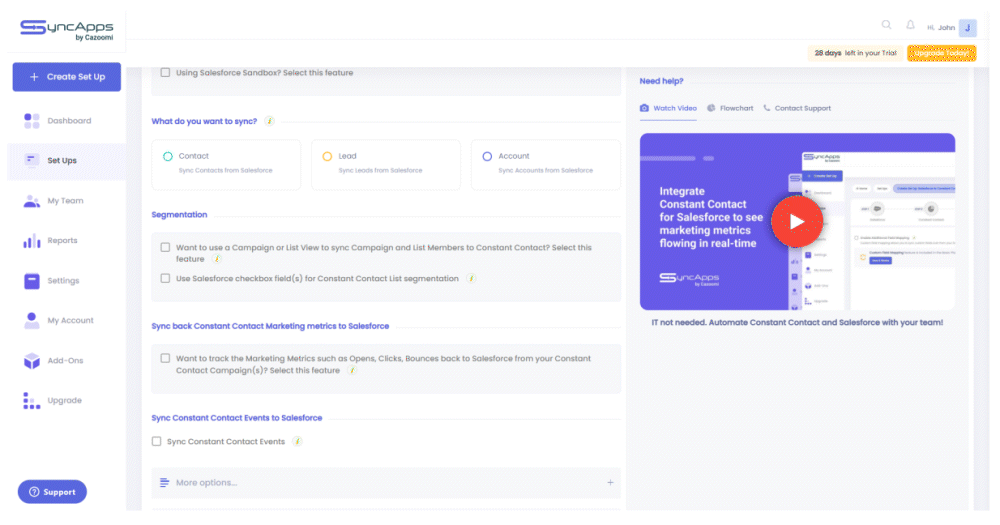1000x525 pixels.
Task: Click the My Team people icon
Action: coord(32,201)
